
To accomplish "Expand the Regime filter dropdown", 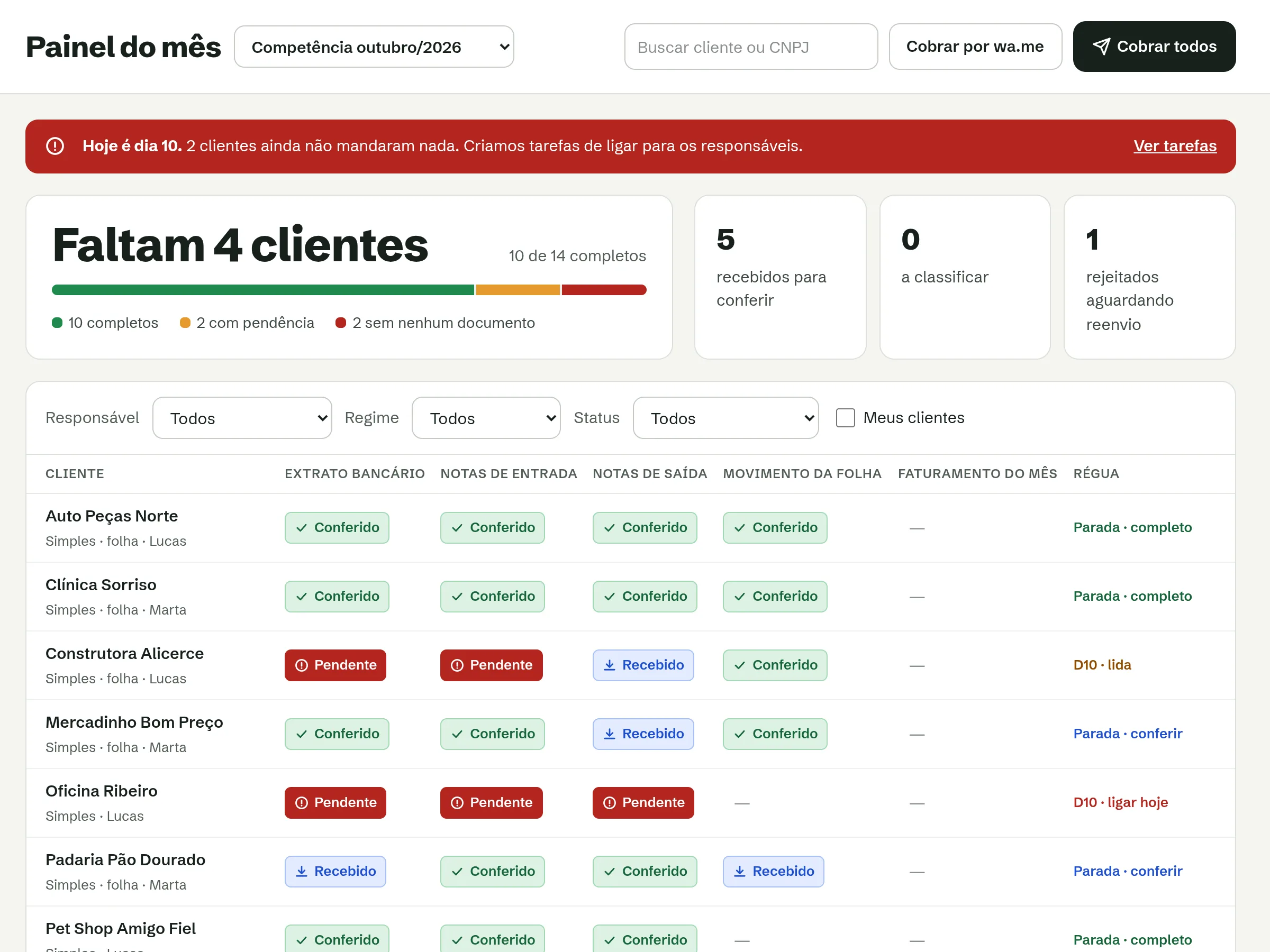I will pos(486,418).
